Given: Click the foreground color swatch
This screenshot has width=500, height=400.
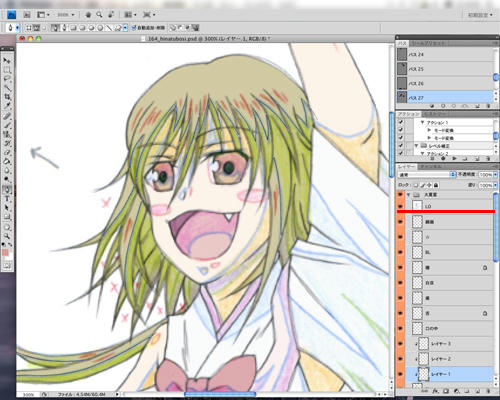Looking at the screenshot, I should pyautogui.click(x=5, y=252).
